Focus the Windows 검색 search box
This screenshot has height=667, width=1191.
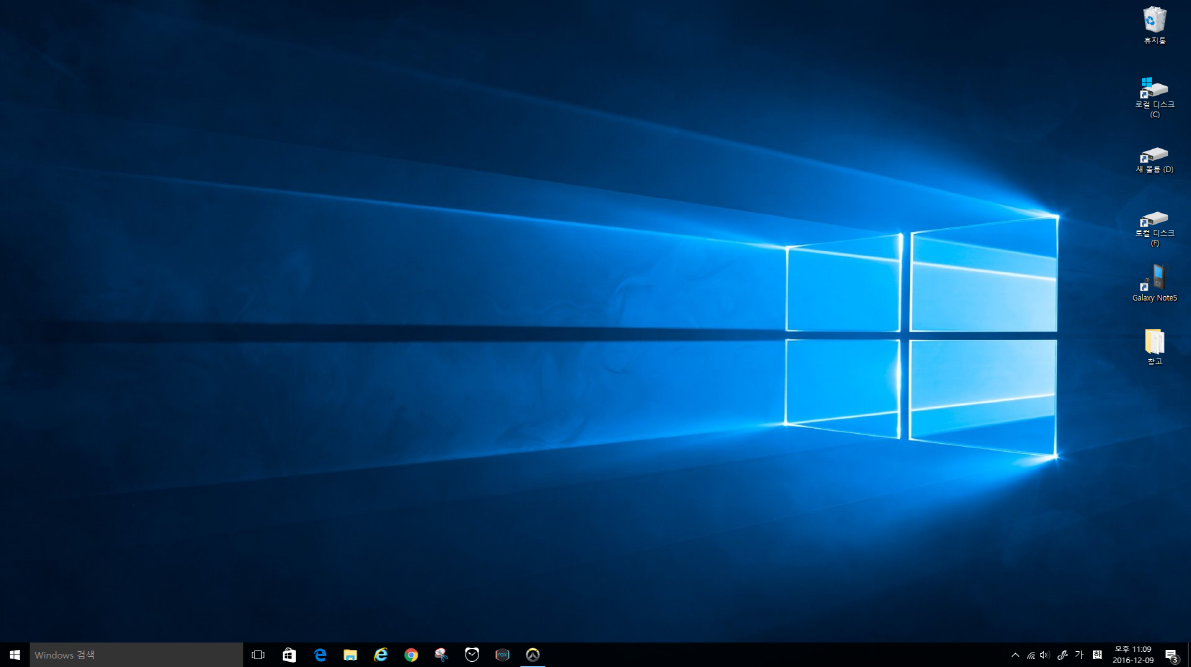pyautogui.click(x=136, y=655)
